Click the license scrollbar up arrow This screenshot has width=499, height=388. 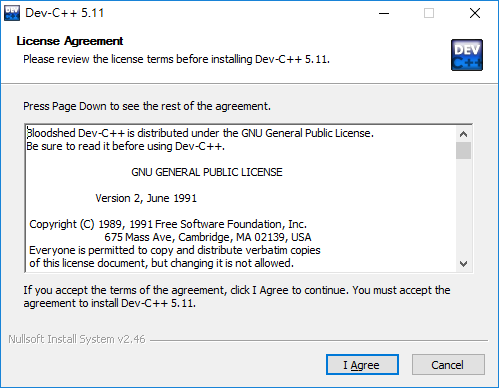click(463, 134)
